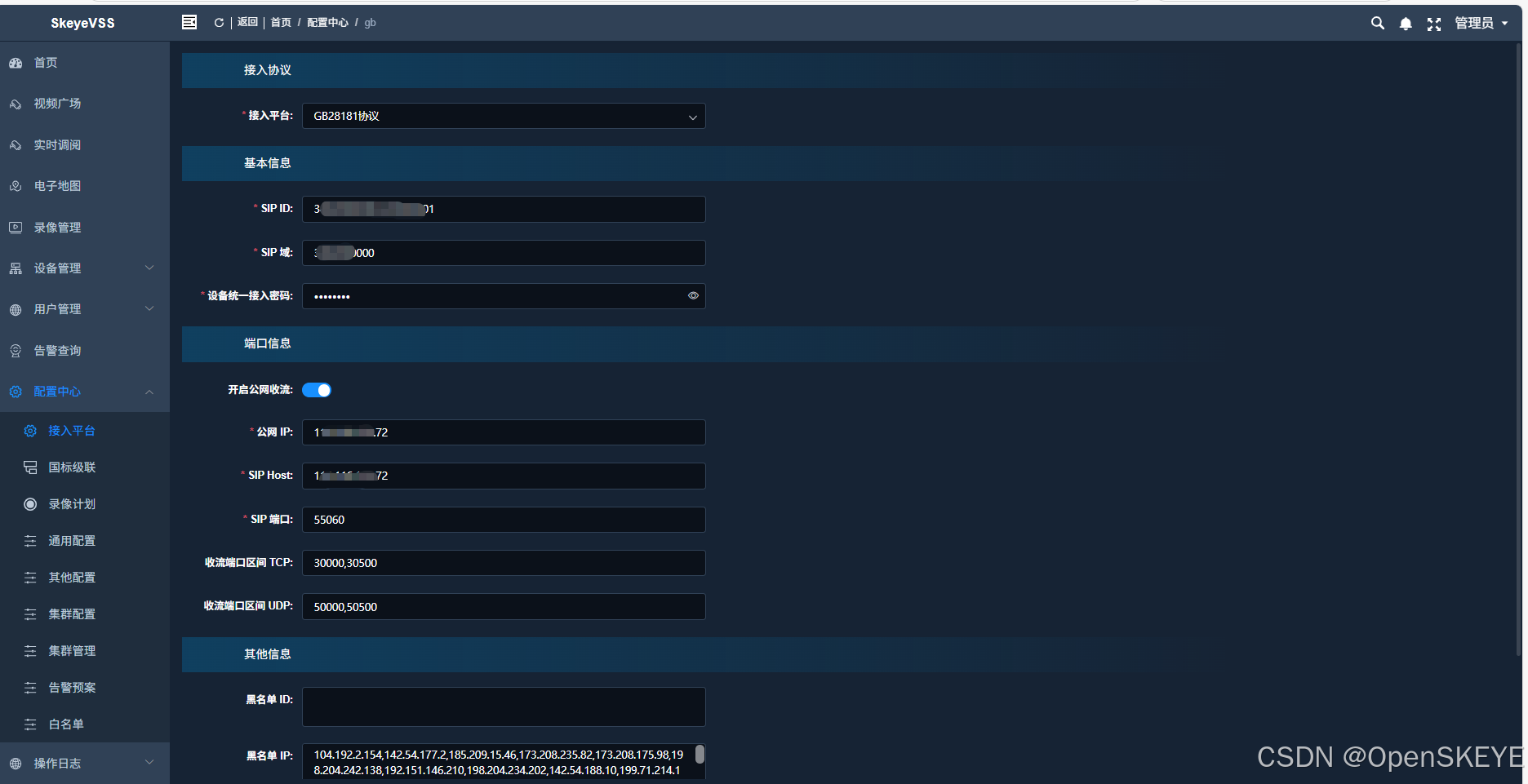Open the 告警查询 menu item label
Viewport: 1528px width, 784px height.
tap(57, 351)
